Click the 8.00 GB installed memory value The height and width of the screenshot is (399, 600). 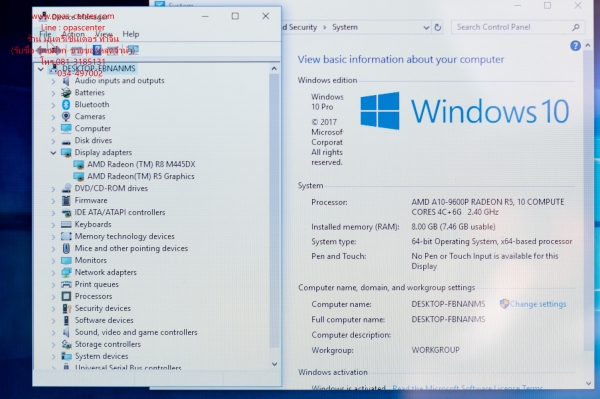tap(453, 227)
